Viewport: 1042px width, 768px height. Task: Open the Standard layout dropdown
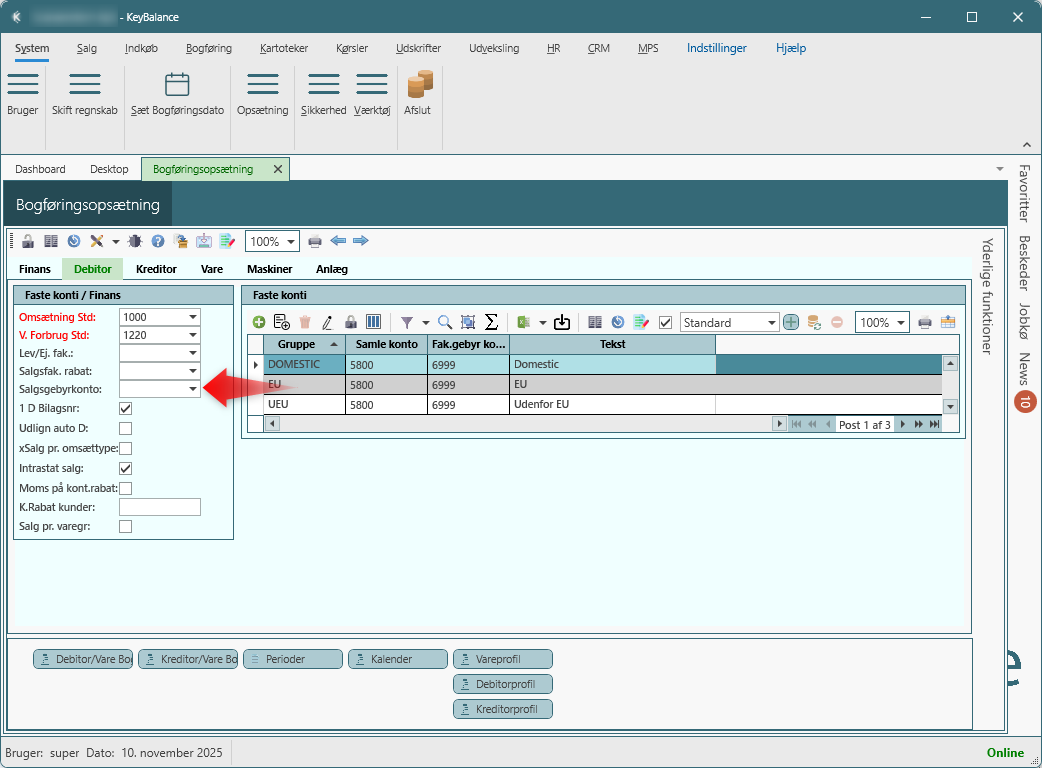(771, 323)
